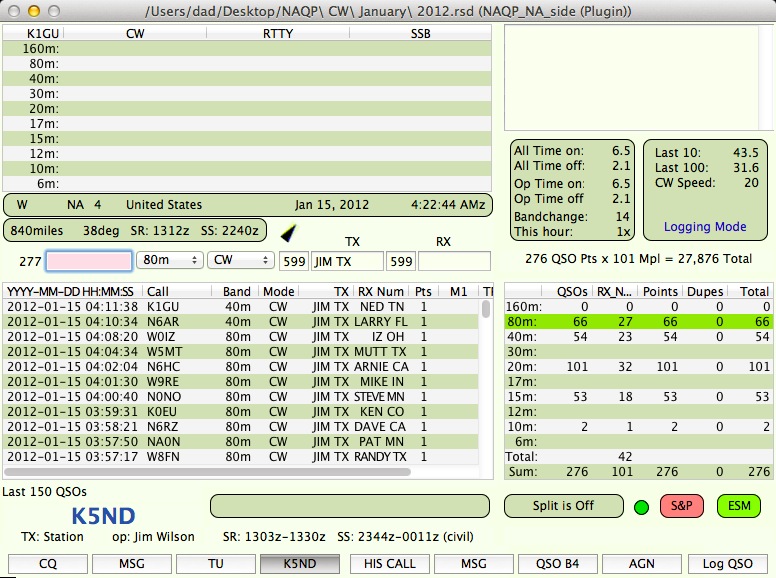Click the 20m summary row
Screen dimensions: 776x578
[638, 367]
